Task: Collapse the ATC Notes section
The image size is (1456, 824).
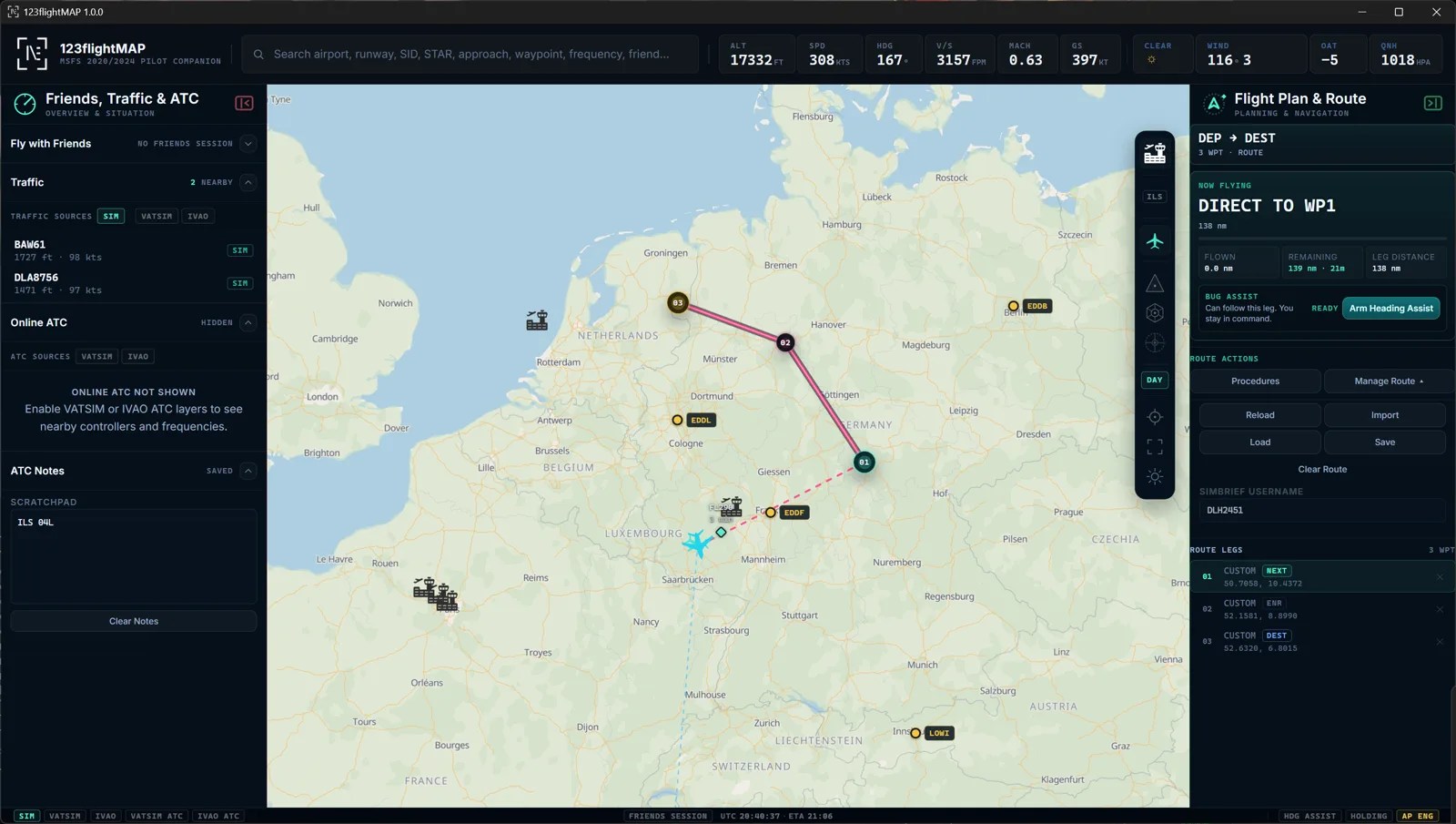Action: [x=248, y=471]
